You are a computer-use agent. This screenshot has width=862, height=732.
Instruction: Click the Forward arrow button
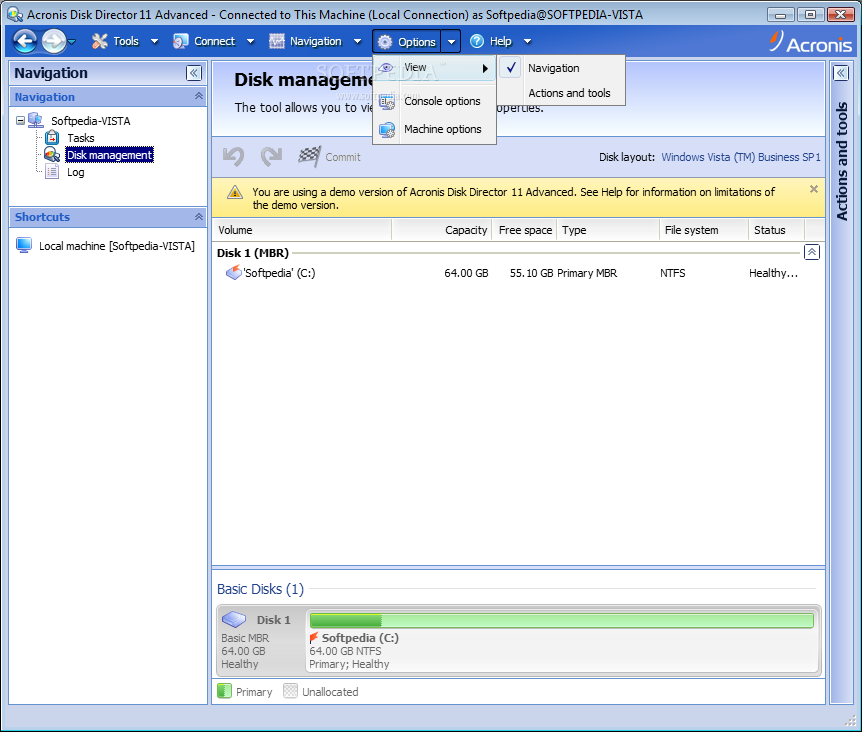(54, 41)
